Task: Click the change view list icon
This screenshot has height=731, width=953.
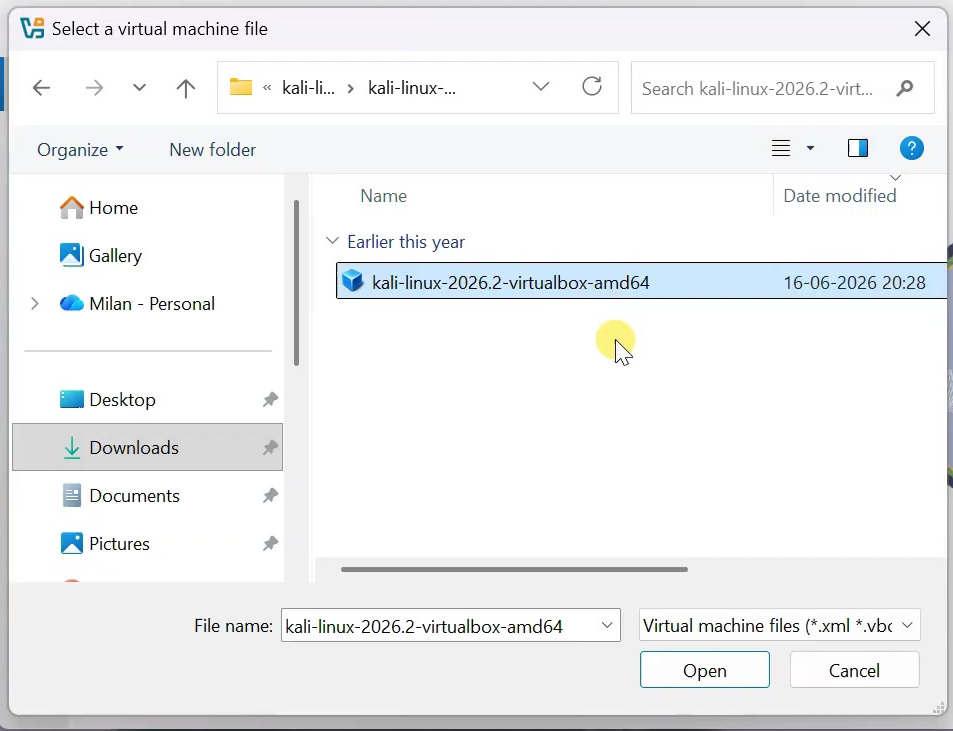Action: coord(780,148)
